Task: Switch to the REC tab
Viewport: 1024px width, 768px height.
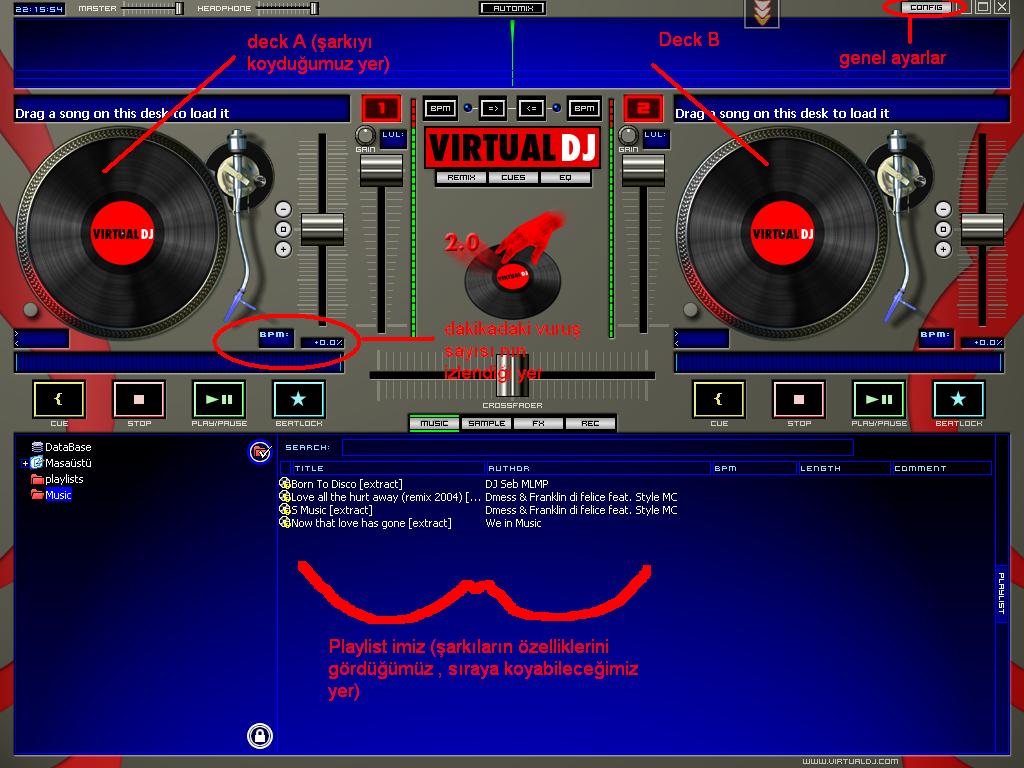Action: coord(590,423)
